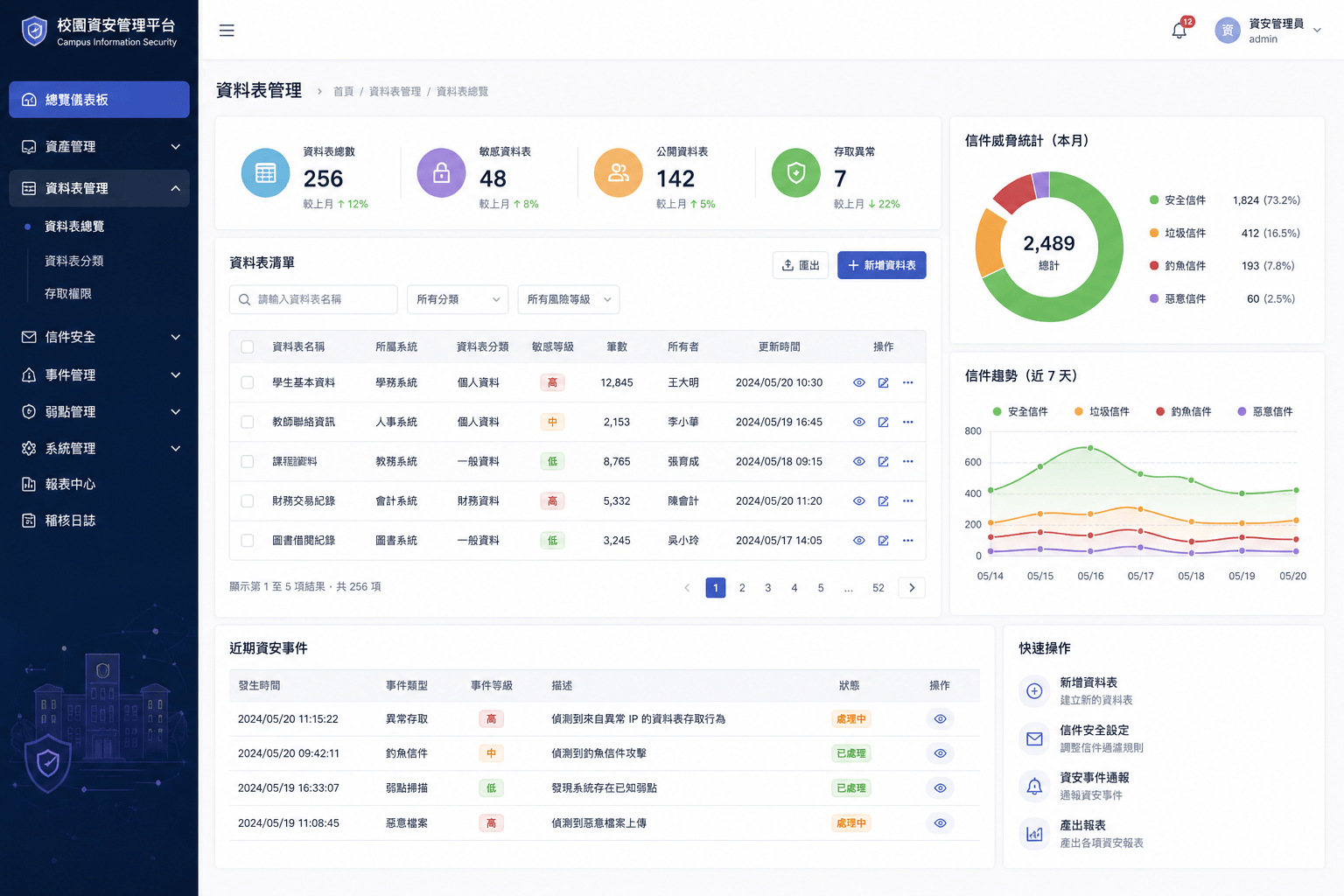Collapse the 資料表管理 menu
Viewport: 1344px width, 896px height.
[99, 188]
